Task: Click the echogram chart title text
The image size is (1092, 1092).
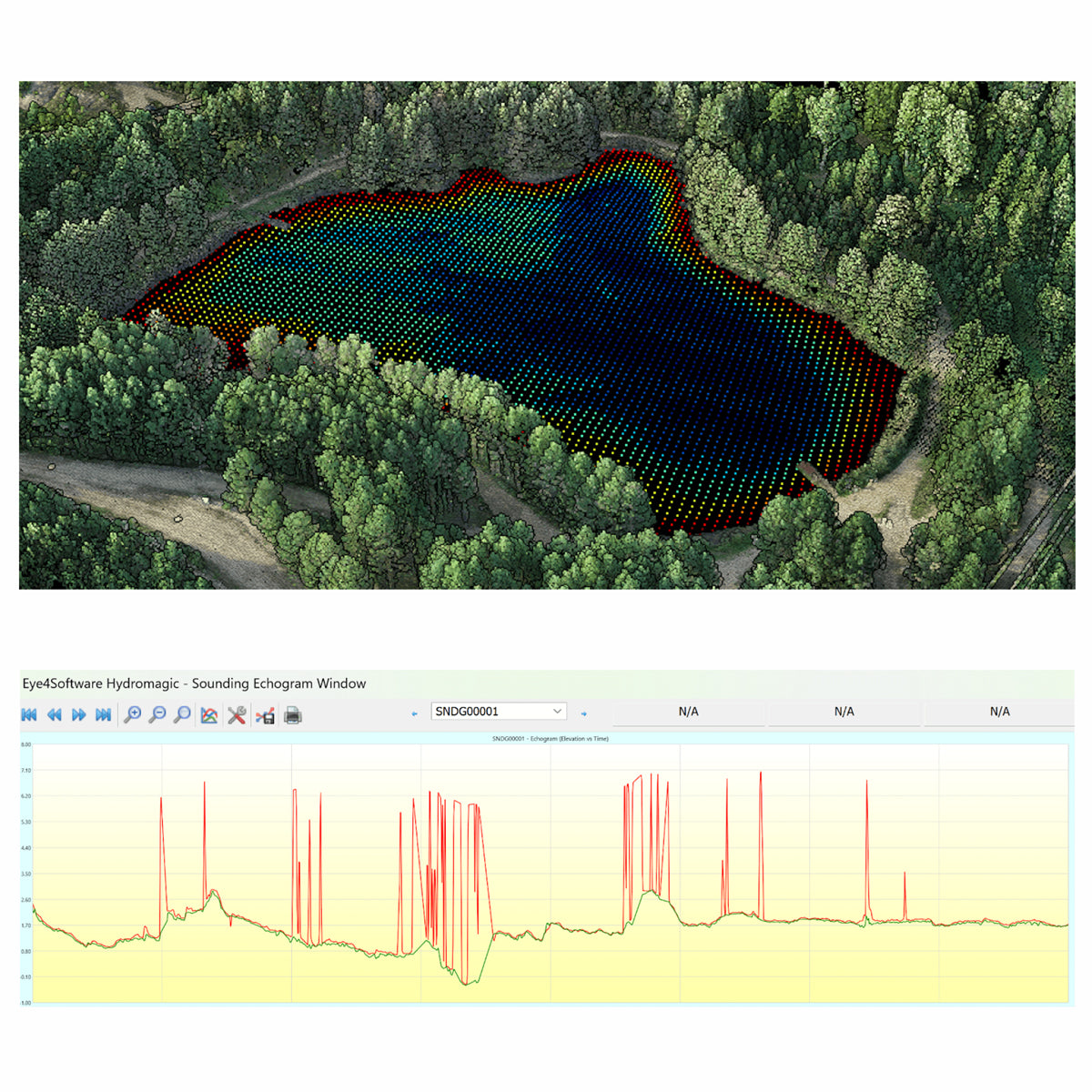Action: tap(551, 739)
